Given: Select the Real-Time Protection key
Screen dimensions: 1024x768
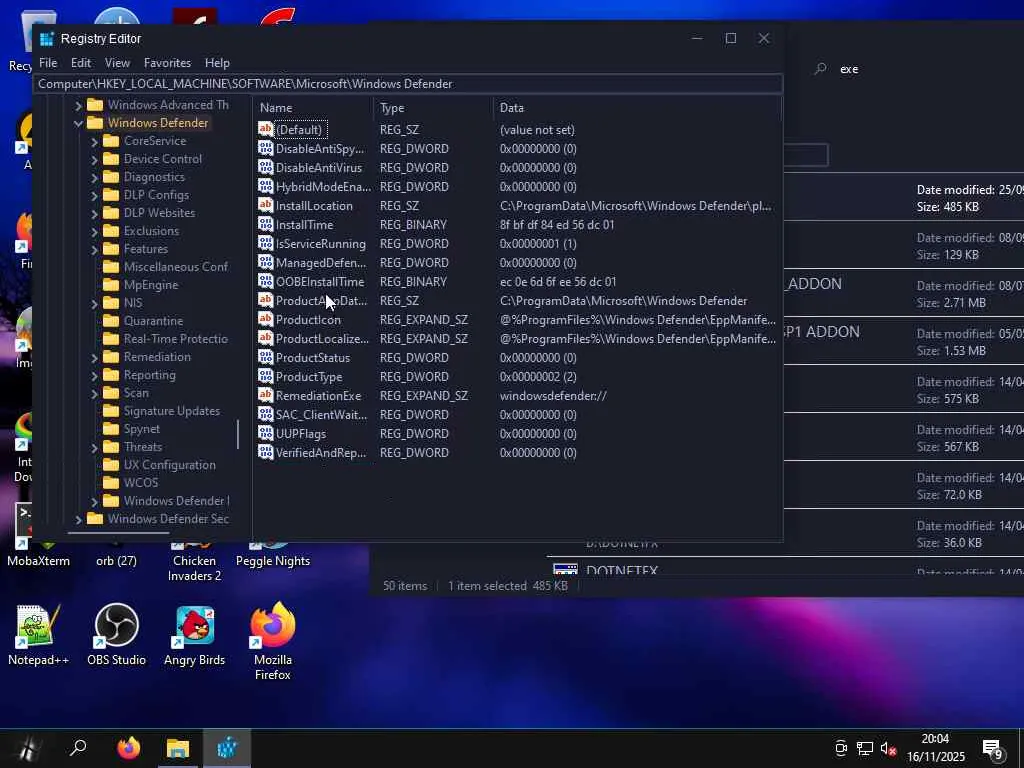Looking at the screenshot, I should 176,338.
